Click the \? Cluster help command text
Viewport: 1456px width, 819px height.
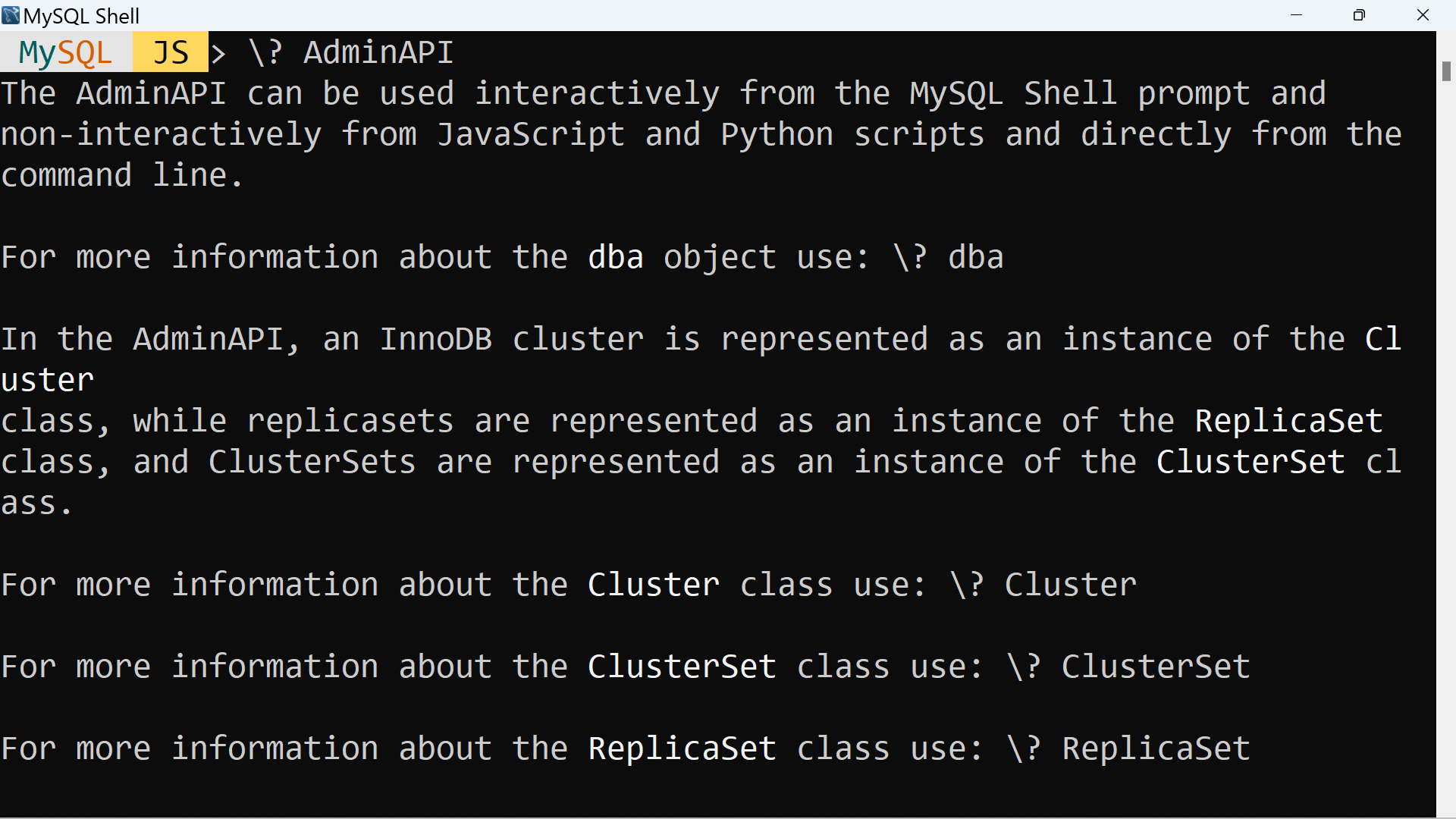(1043, 585)
